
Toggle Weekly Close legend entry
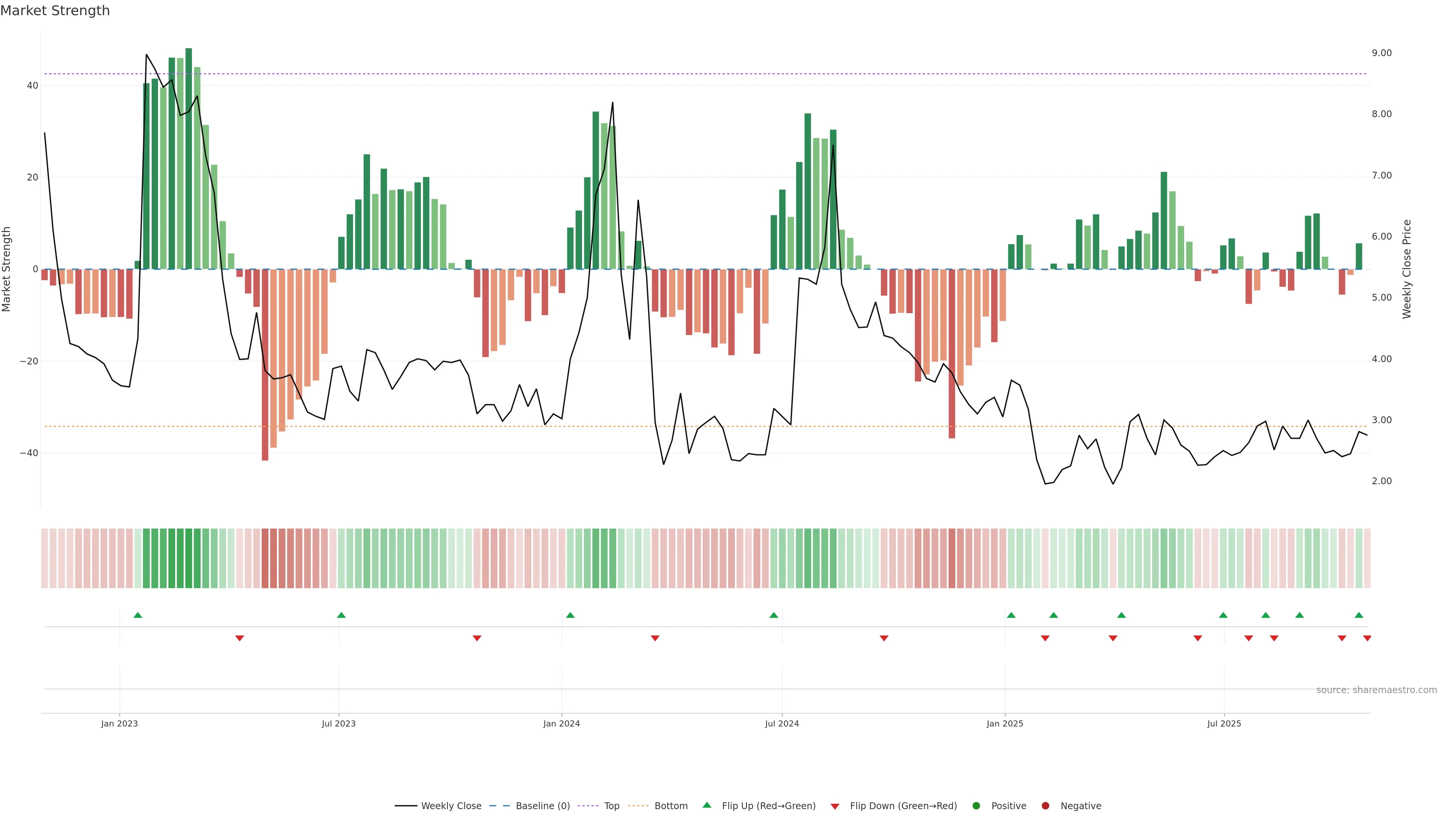pyautogui.click(x=450, y=806)
